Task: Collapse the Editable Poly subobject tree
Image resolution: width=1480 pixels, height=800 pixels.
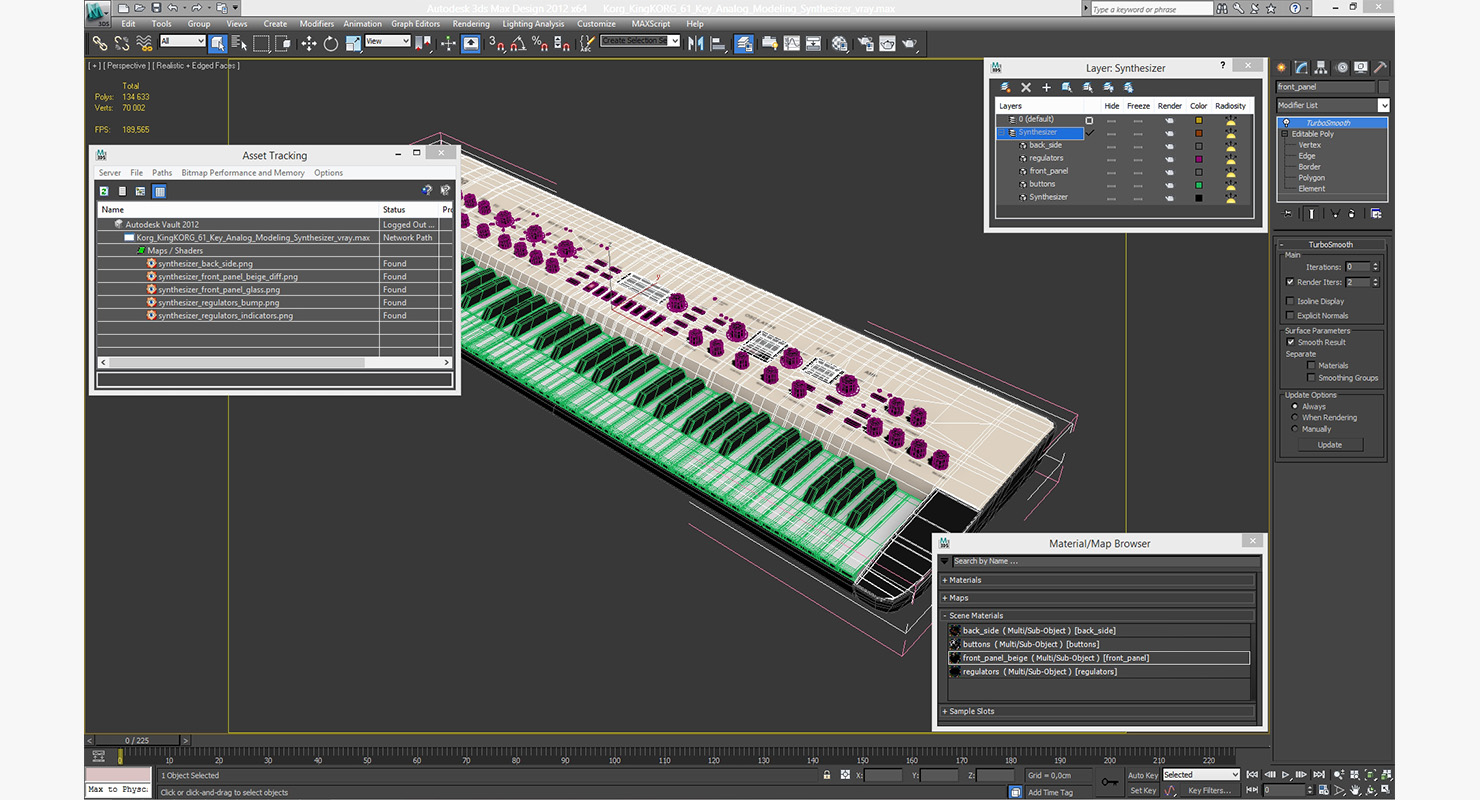Action: coord(1286,134)
